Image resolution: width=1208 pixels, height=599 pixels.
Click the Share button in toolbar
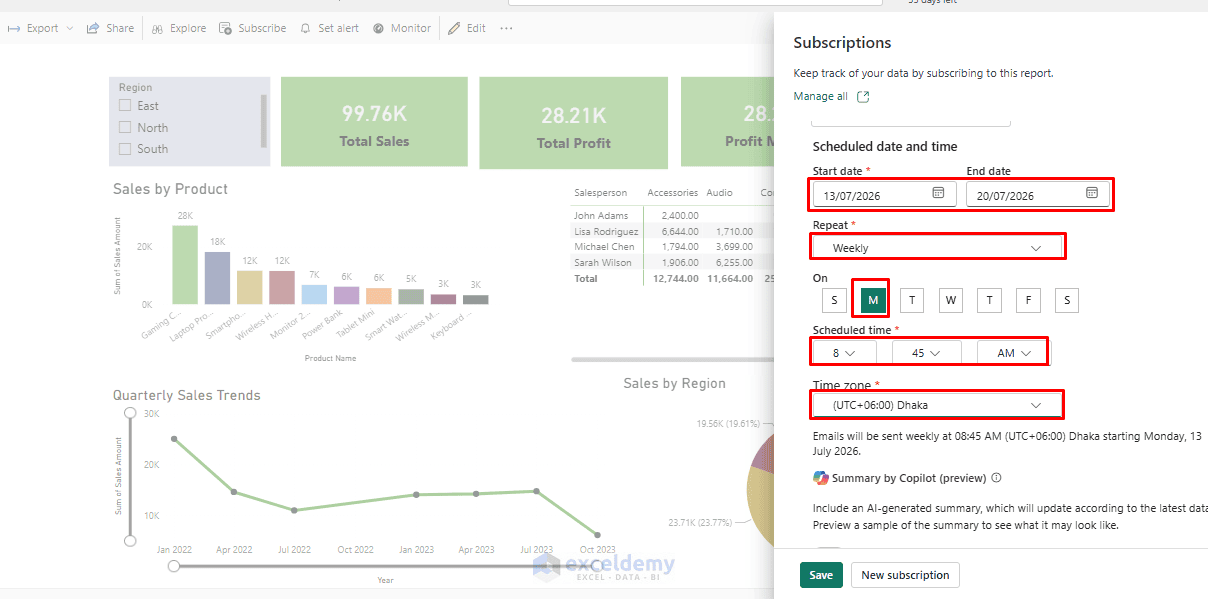pos(110,28)
